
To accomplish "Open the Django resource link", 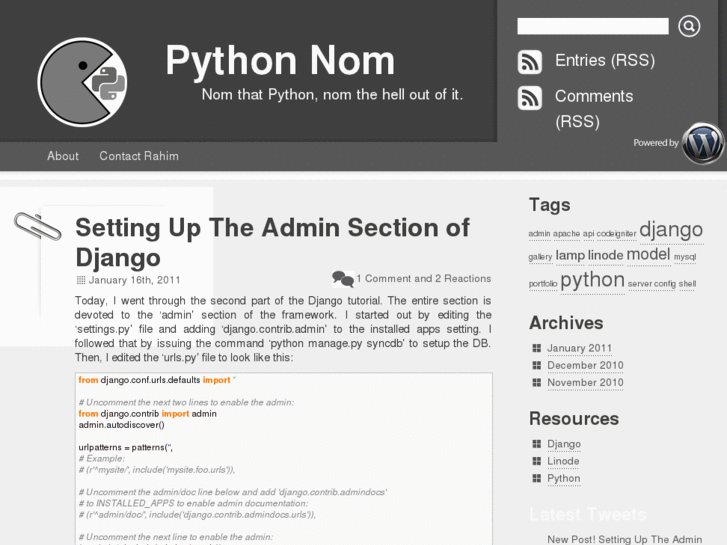I will (x=564, y=444).
